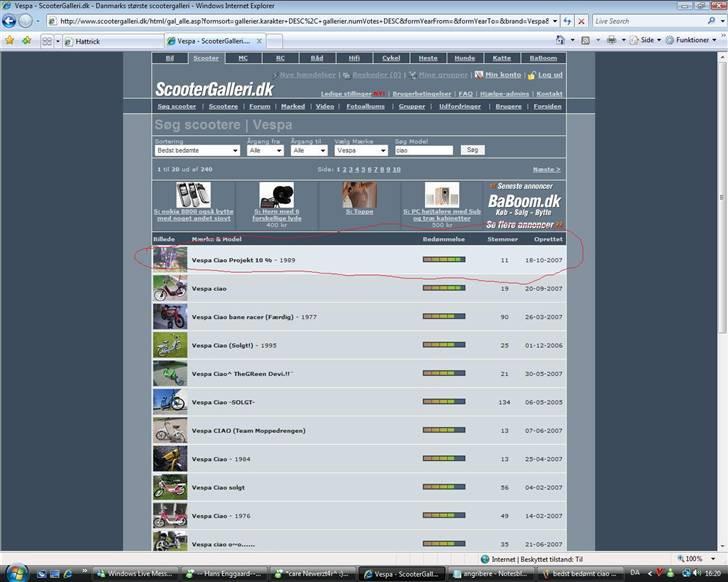
Task: Click the rating bar of Vespa Ciao -SOLGT-
Action: point(444,401)
